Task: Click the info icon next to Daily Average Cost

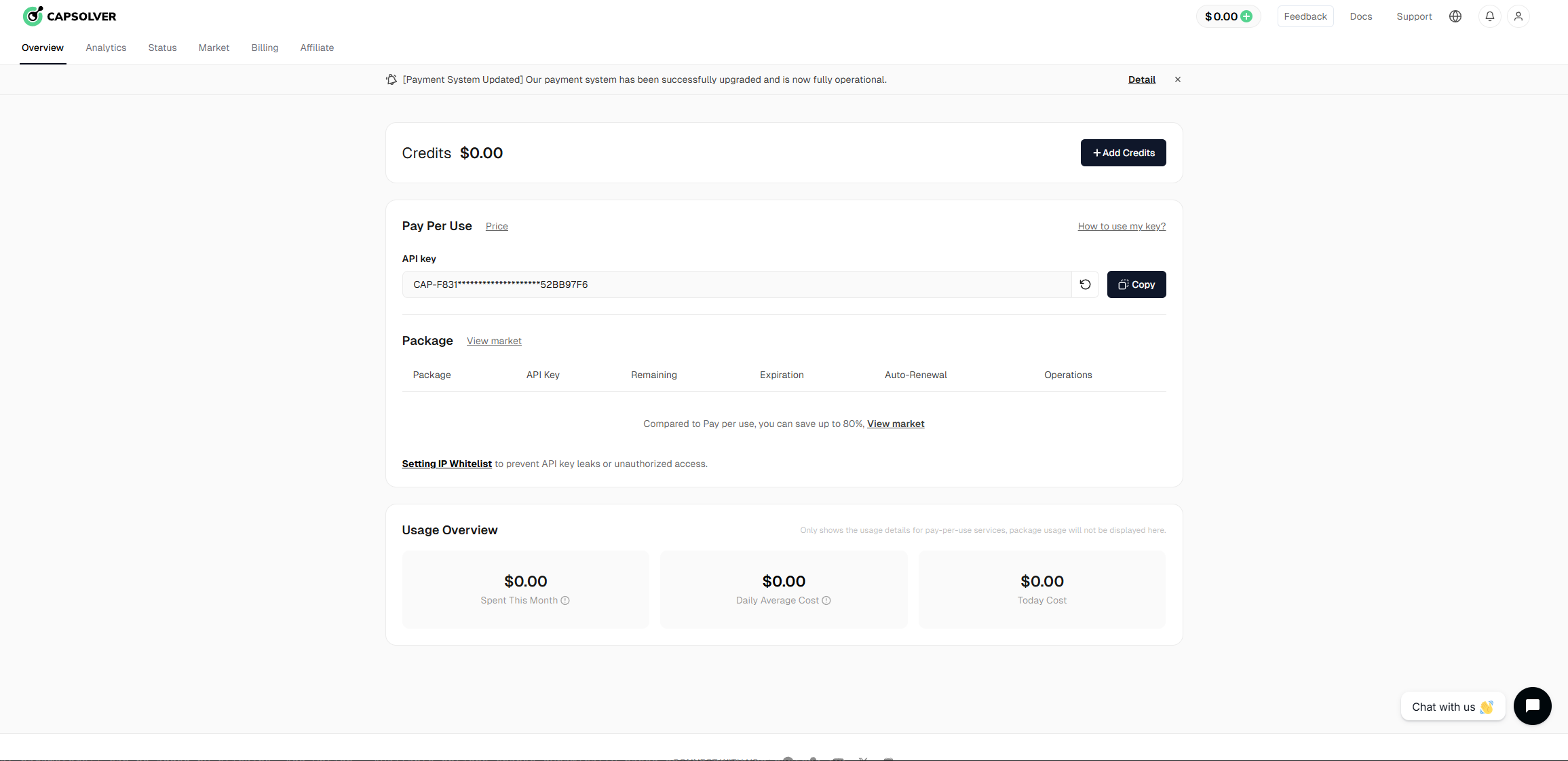Action: point(826,600)
